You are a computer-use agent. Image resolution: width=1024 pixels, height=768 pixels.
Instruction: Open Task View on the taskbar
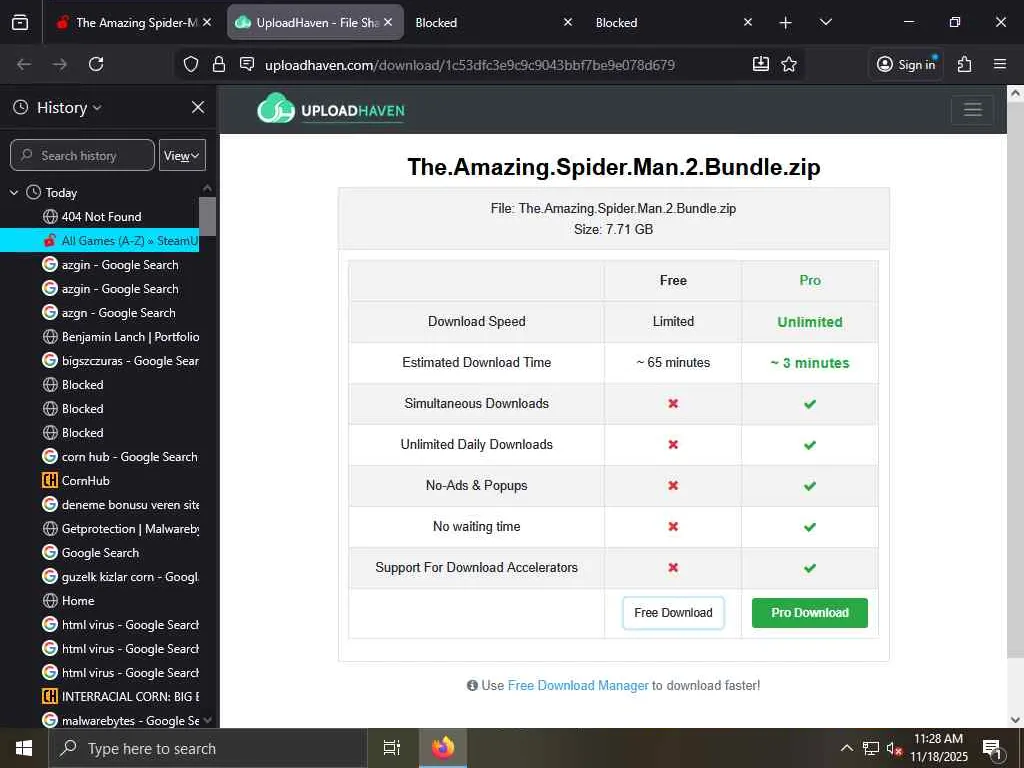tap(392, 748)
